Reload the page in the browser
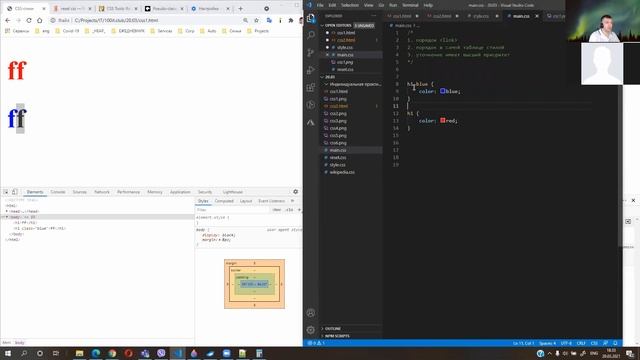Image resolution: width=640 pixels, height=360 pixels. pos(29,20)
